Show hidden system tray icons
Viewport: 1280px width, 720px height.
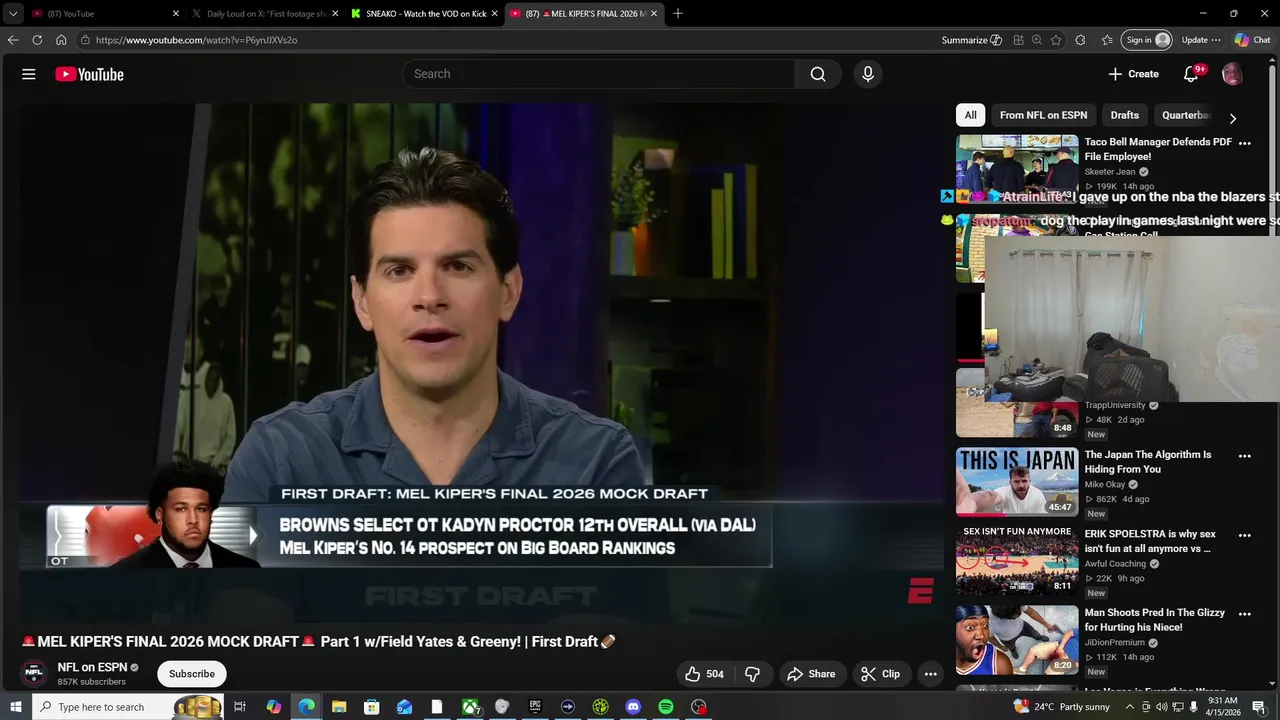(1130, 707)
